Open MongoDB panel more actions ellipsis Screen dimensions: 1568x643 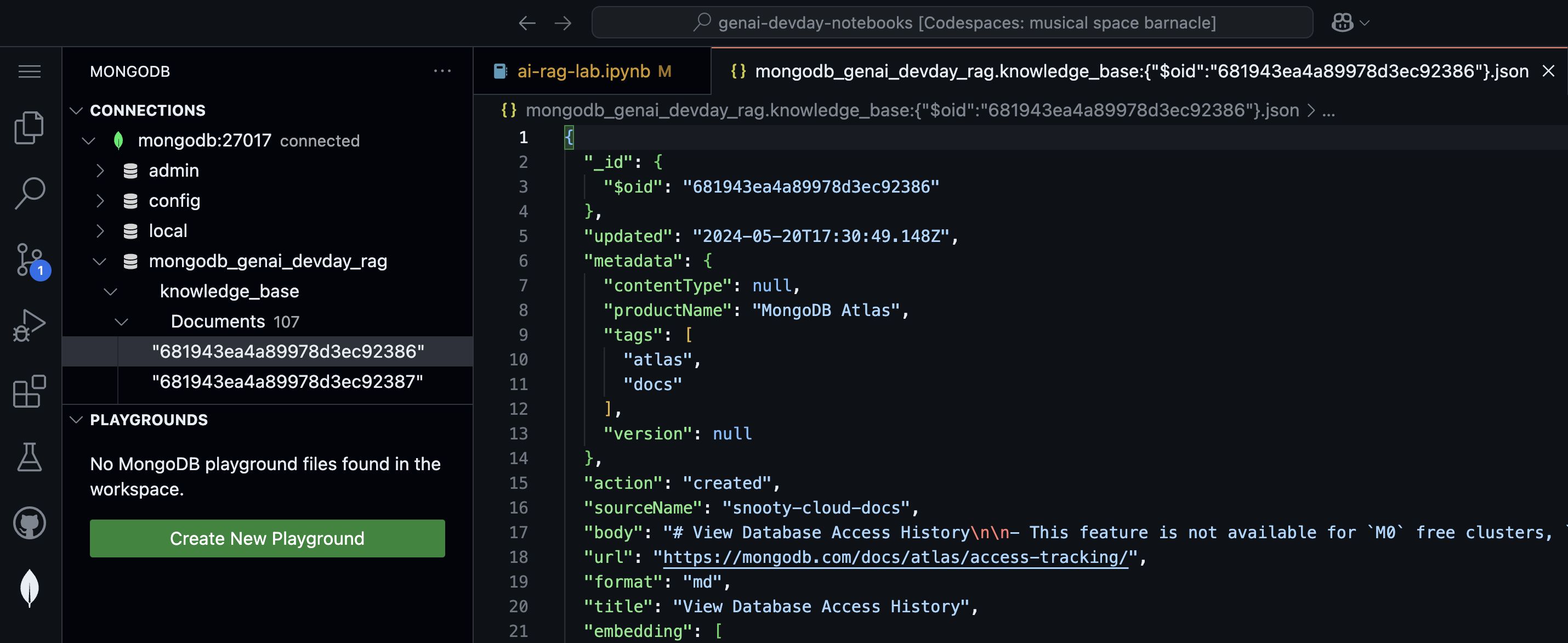pyautogui.click(x=442, y=71)
